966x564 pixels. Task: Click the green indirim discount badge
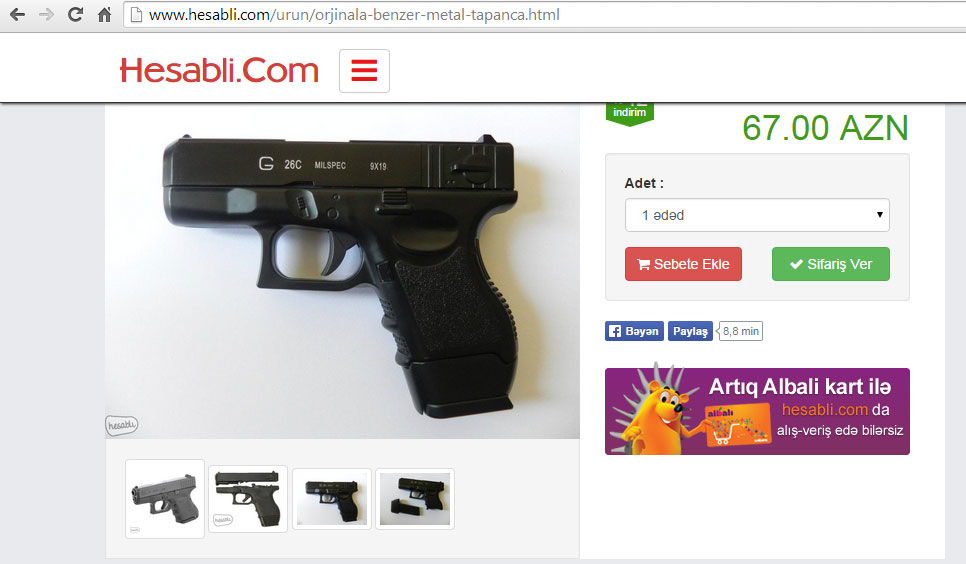[630, 113]
